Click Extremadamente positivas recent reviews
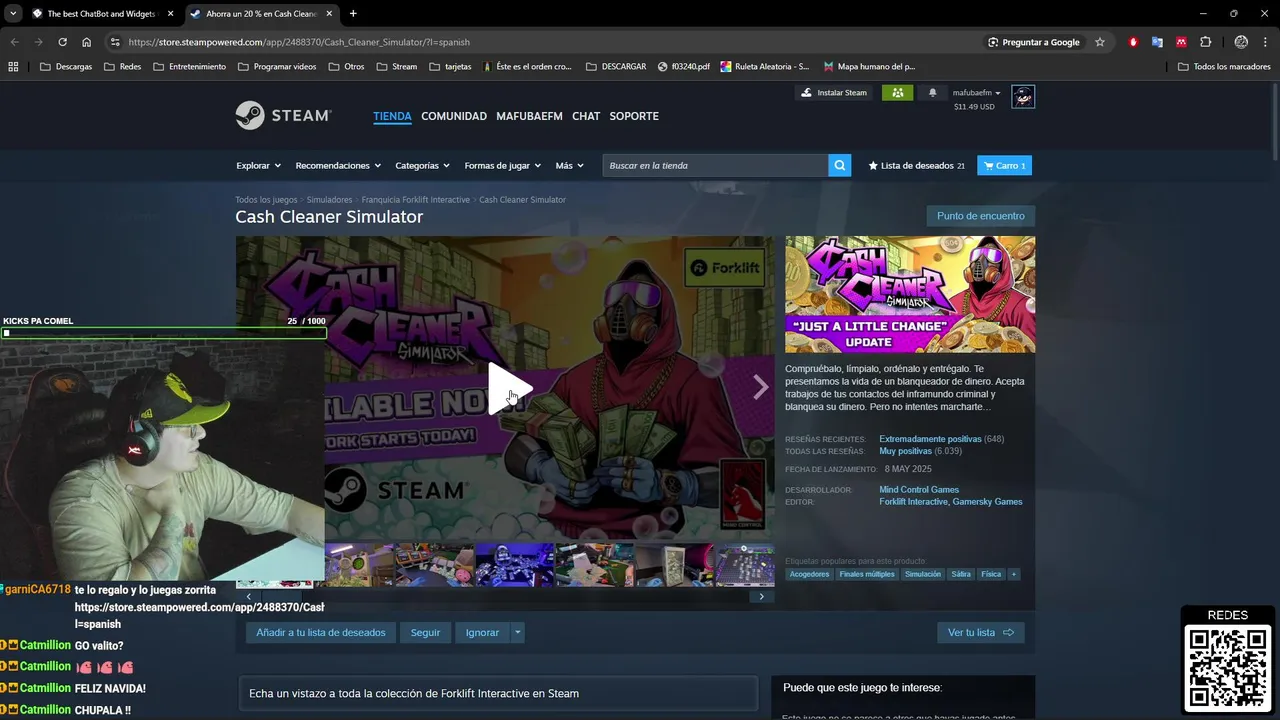This screenshot has width=1280, height=720. pyautogui.click(x=930, y=439)
